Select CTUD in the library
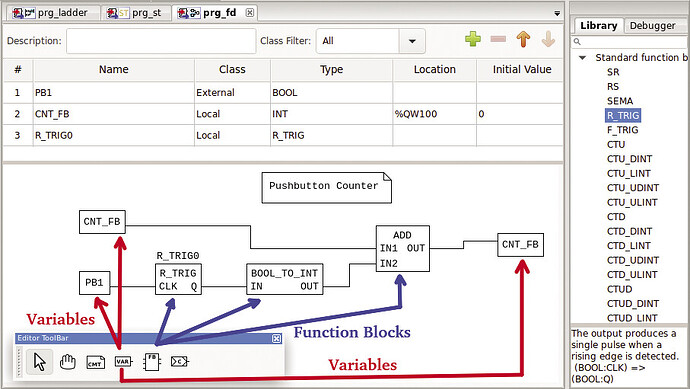Viewport: 690px width, 389px height. coord(619,289)
